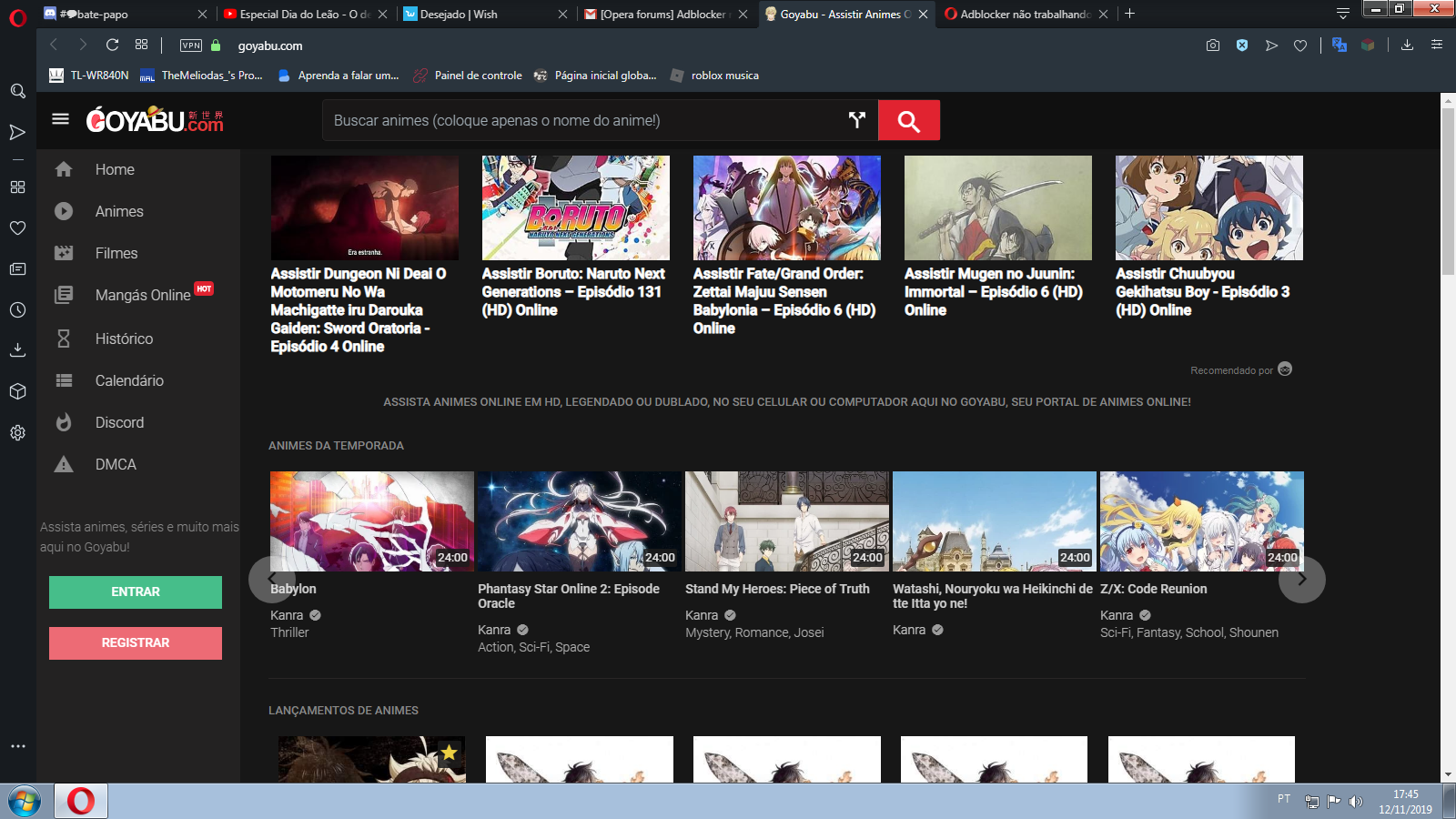Open History clock in the sidebar
The width and height of the screenshot is (1456, 819).
[17, 310]
